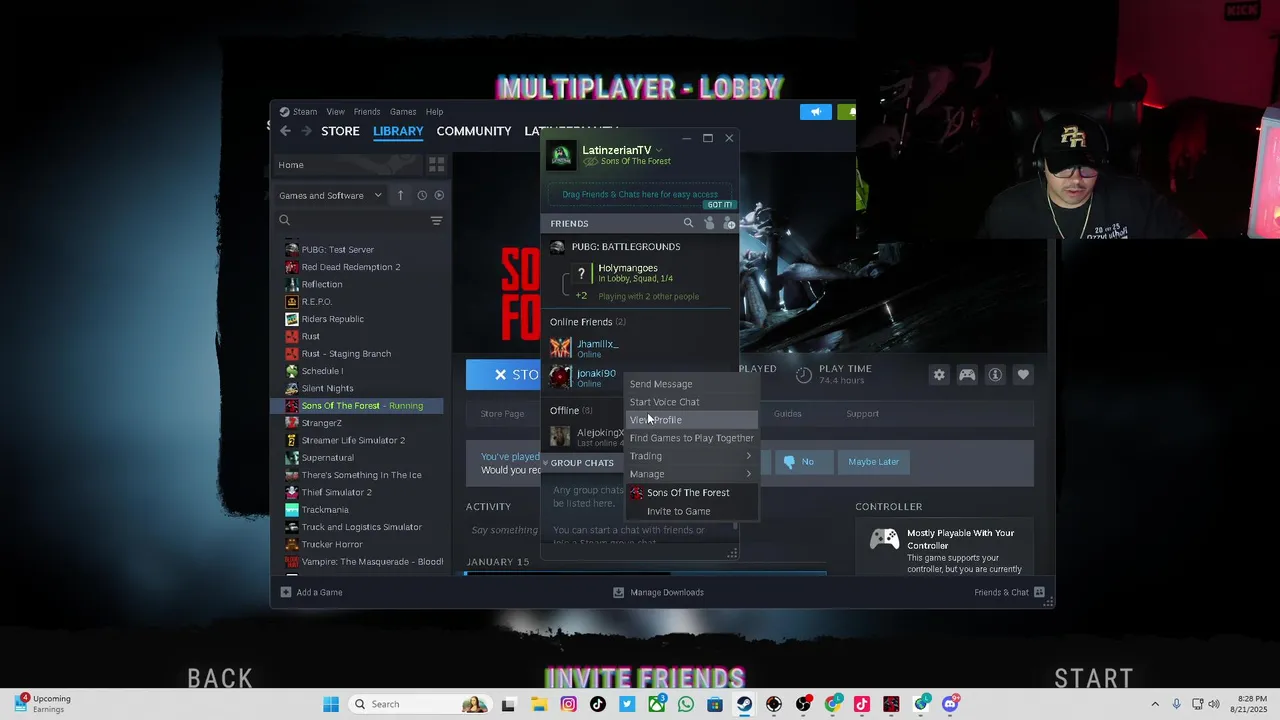
Task: Switch to the COMMUNITY tab
Action: click(x=474, y=131)
